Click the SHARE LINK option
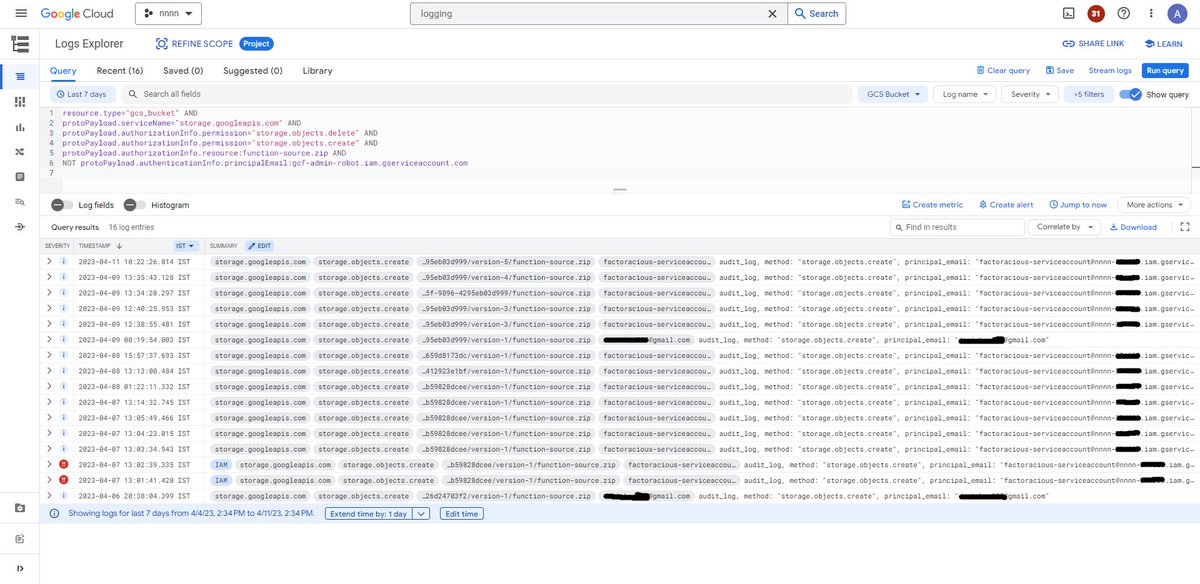Image resolution: width=1200 pixels, height=584 pixels. pos(1093,43)
